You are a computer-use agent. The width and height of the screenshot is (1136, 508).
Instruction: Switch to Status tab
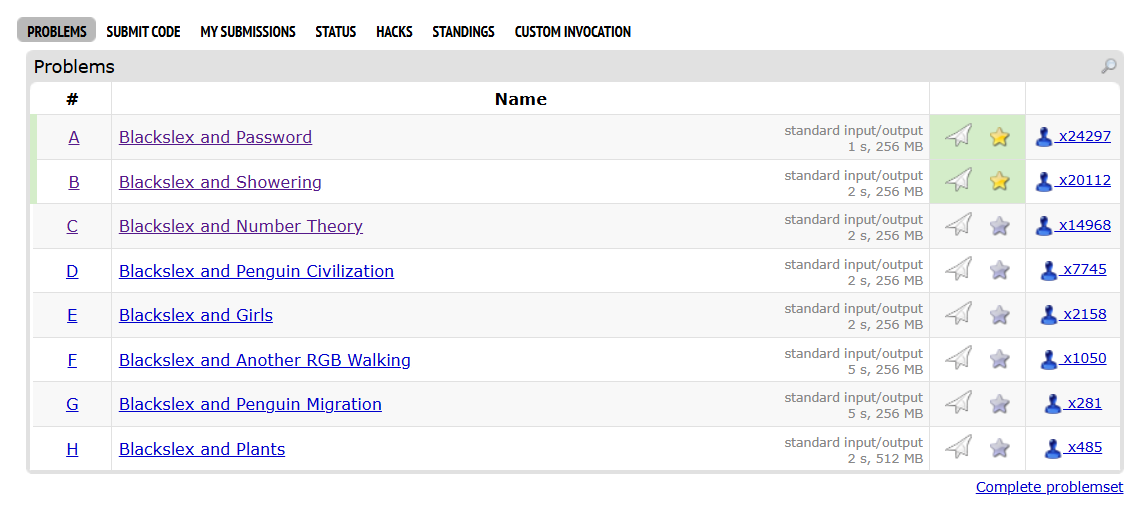(335, 32)
